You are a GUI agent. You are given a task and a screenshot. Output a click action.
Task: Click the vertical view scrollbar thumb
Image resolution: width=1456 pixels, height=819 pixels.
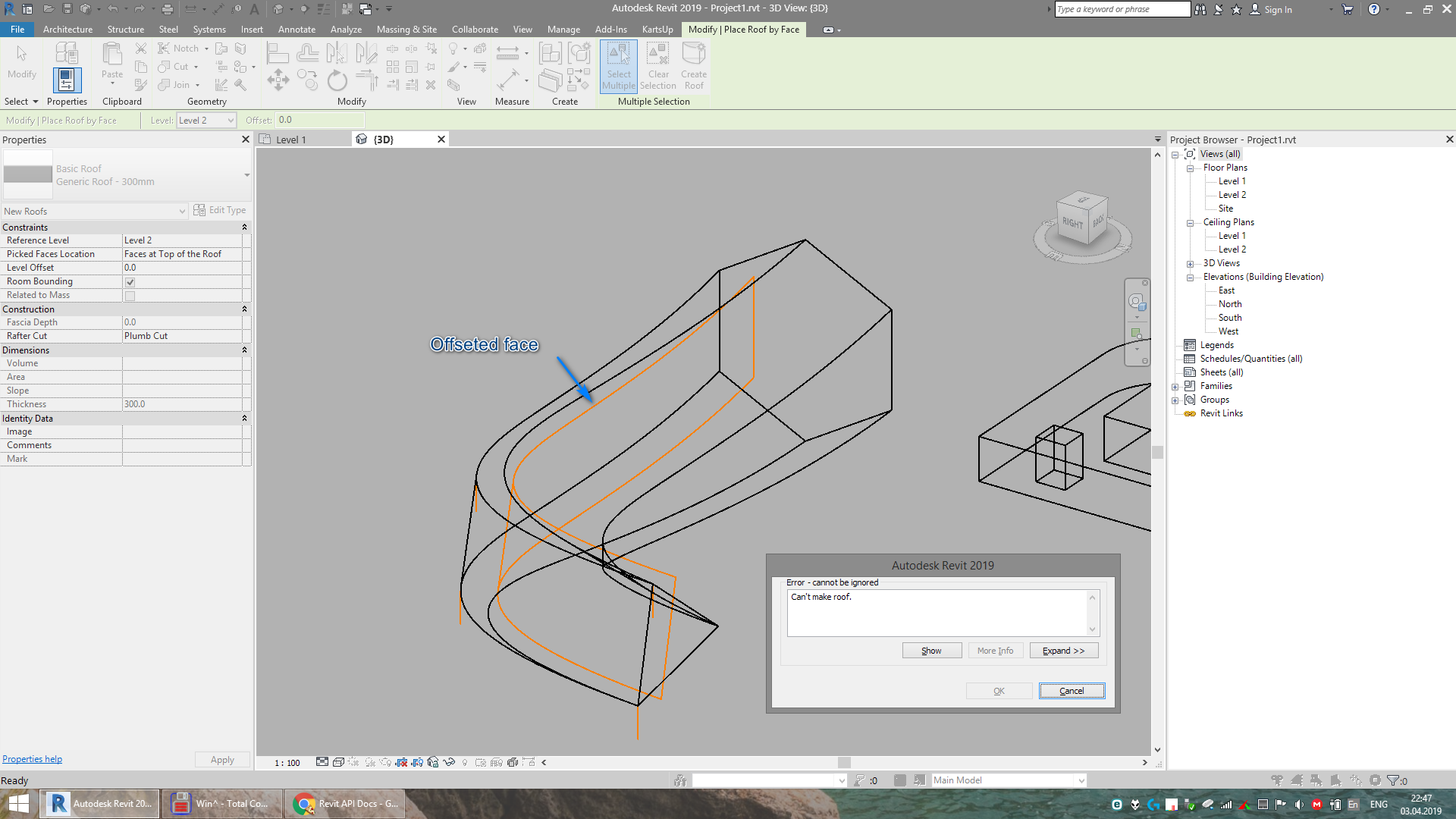point(1157,453)
